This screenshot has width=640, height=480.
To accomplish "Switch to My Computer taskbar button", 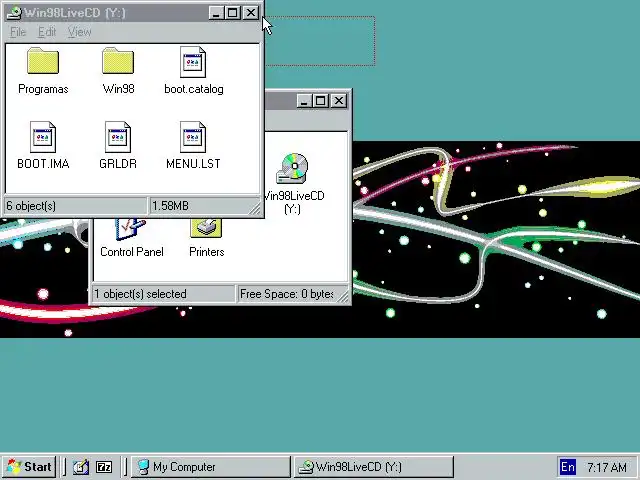I will [x=211, y=467].
